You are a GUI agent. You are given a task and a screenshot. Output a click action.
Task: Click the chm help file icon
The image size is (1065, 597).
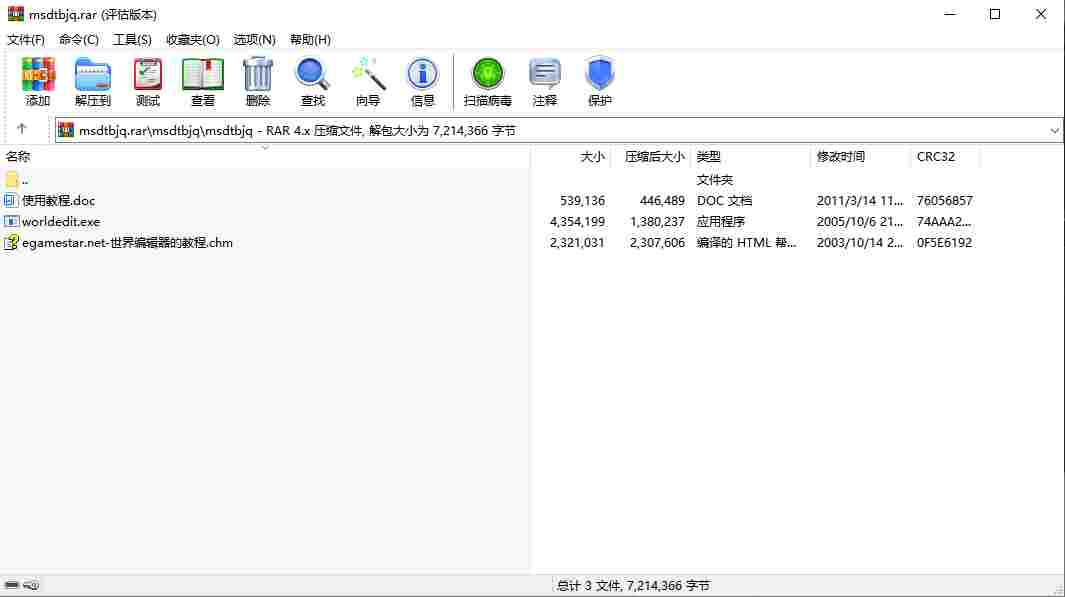(x=11, y=242)
